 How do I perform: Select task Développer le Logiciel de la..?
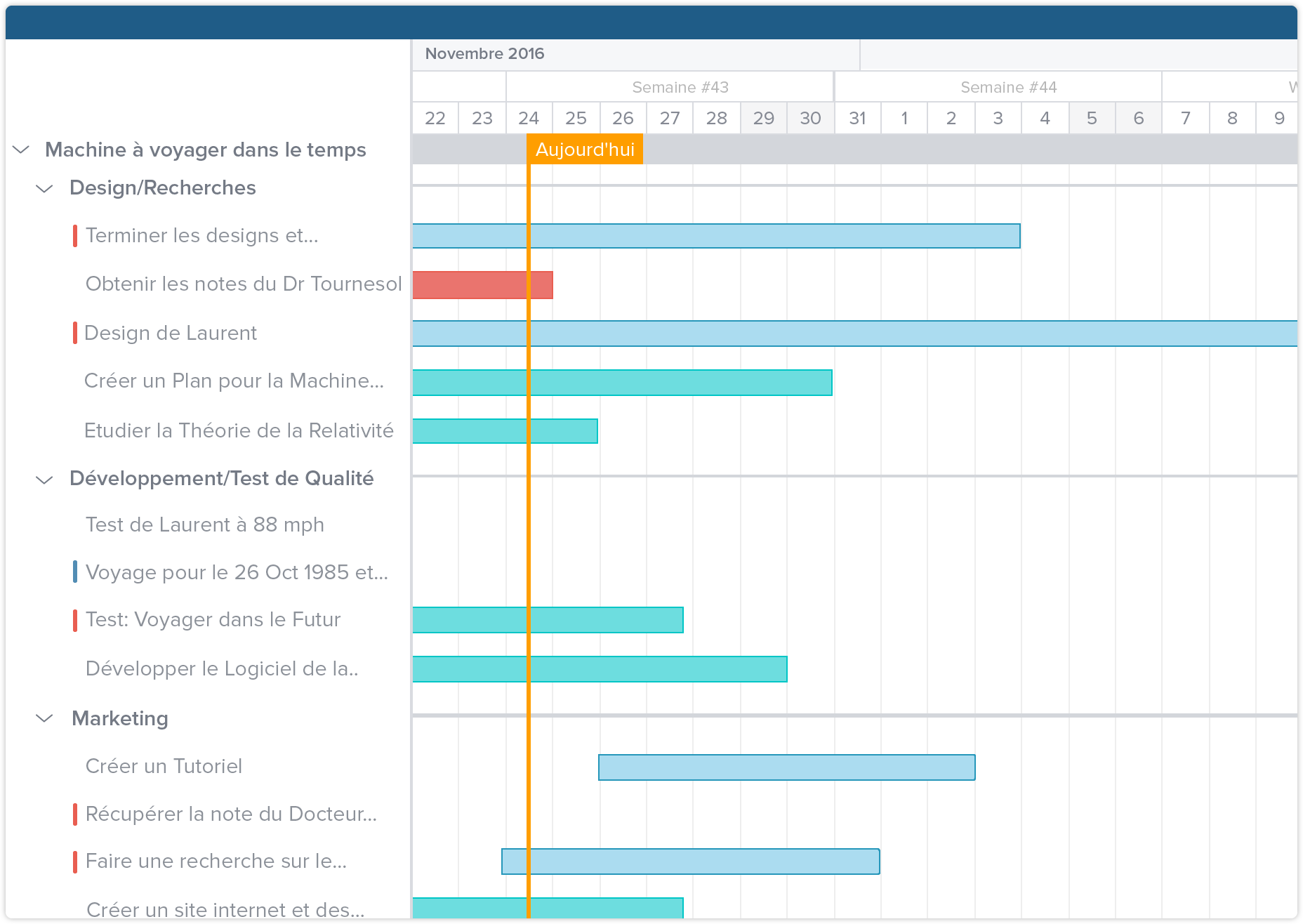(222, 668)
